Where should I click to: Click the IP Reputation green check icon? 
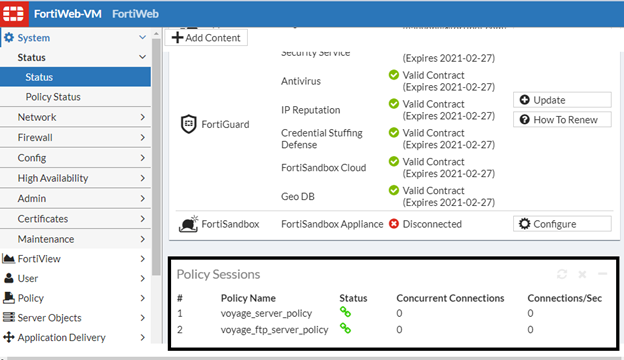click(x=394, y=104)
